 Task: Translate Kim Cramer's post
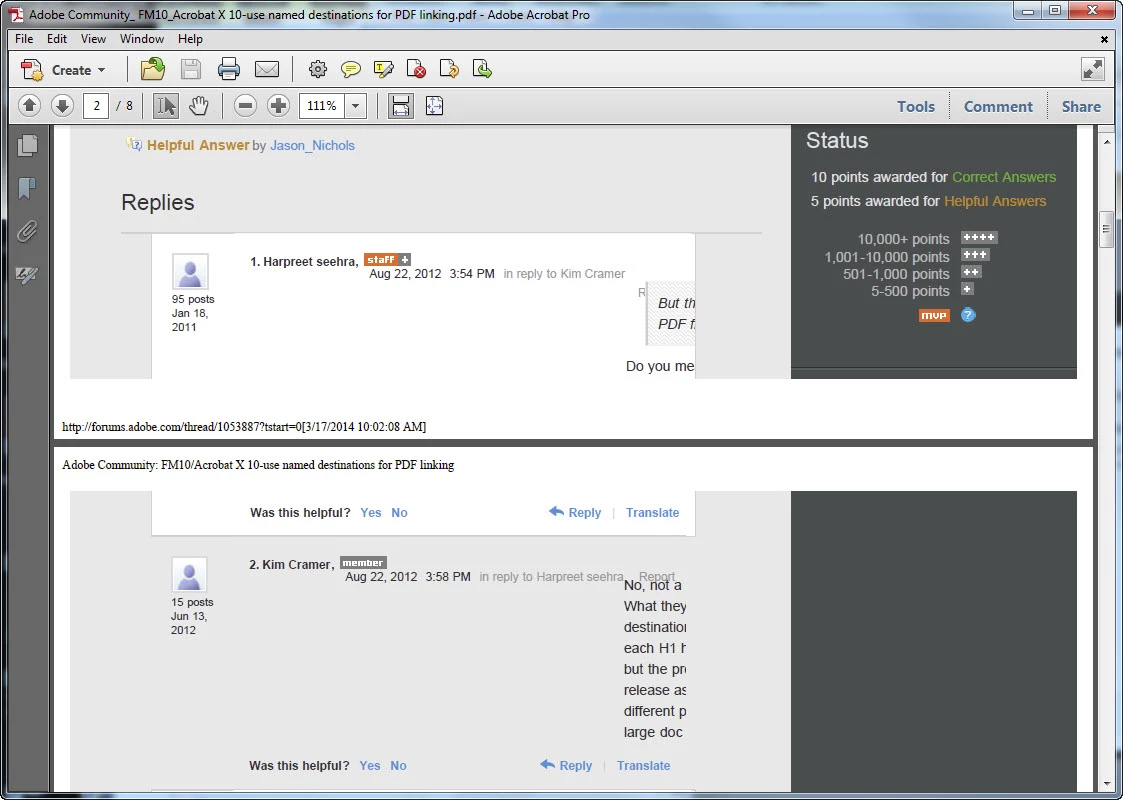[644, 766]
